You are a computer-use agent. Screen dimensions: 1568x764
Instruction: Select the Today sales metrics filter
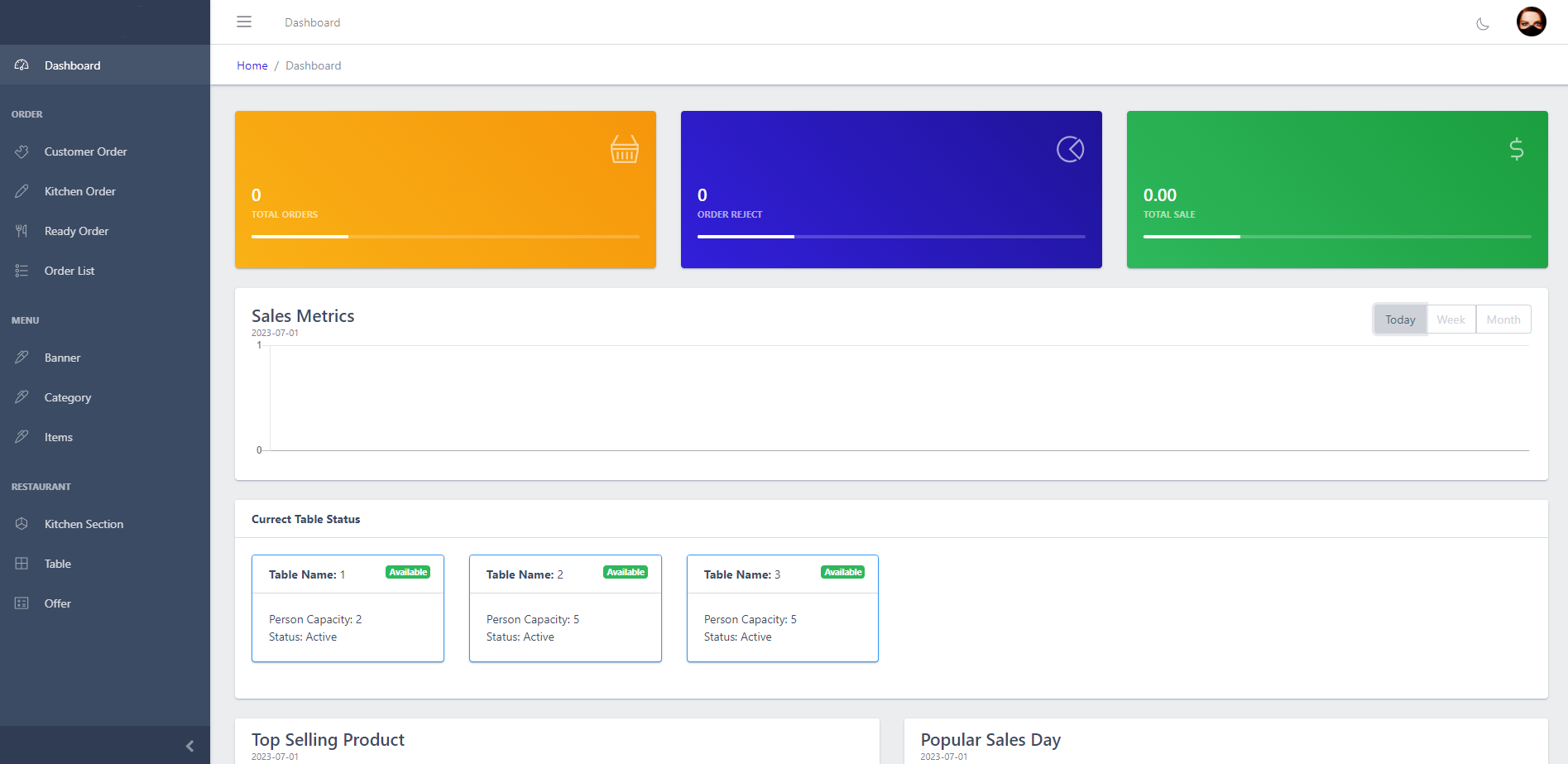click(1400, 320)
